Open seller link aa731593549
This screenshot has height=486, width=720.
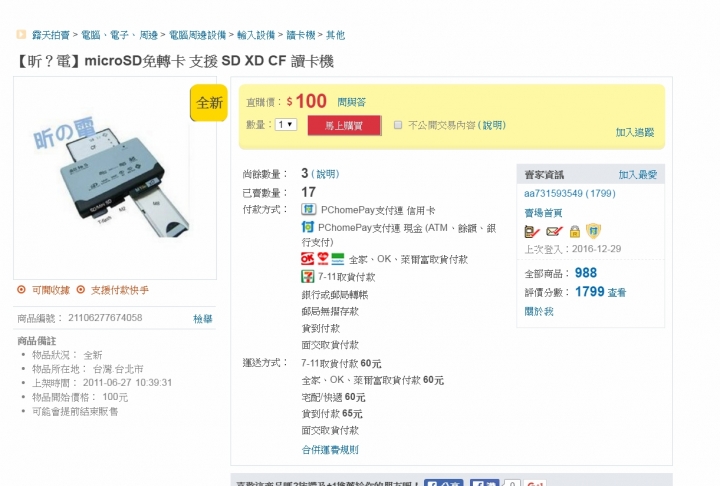553,193
